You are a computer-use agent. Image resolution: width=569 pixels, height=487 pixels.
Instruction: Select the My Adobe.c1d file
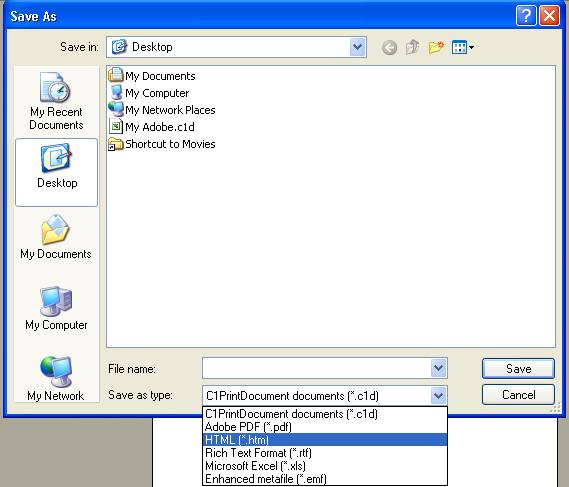(152, 127)
